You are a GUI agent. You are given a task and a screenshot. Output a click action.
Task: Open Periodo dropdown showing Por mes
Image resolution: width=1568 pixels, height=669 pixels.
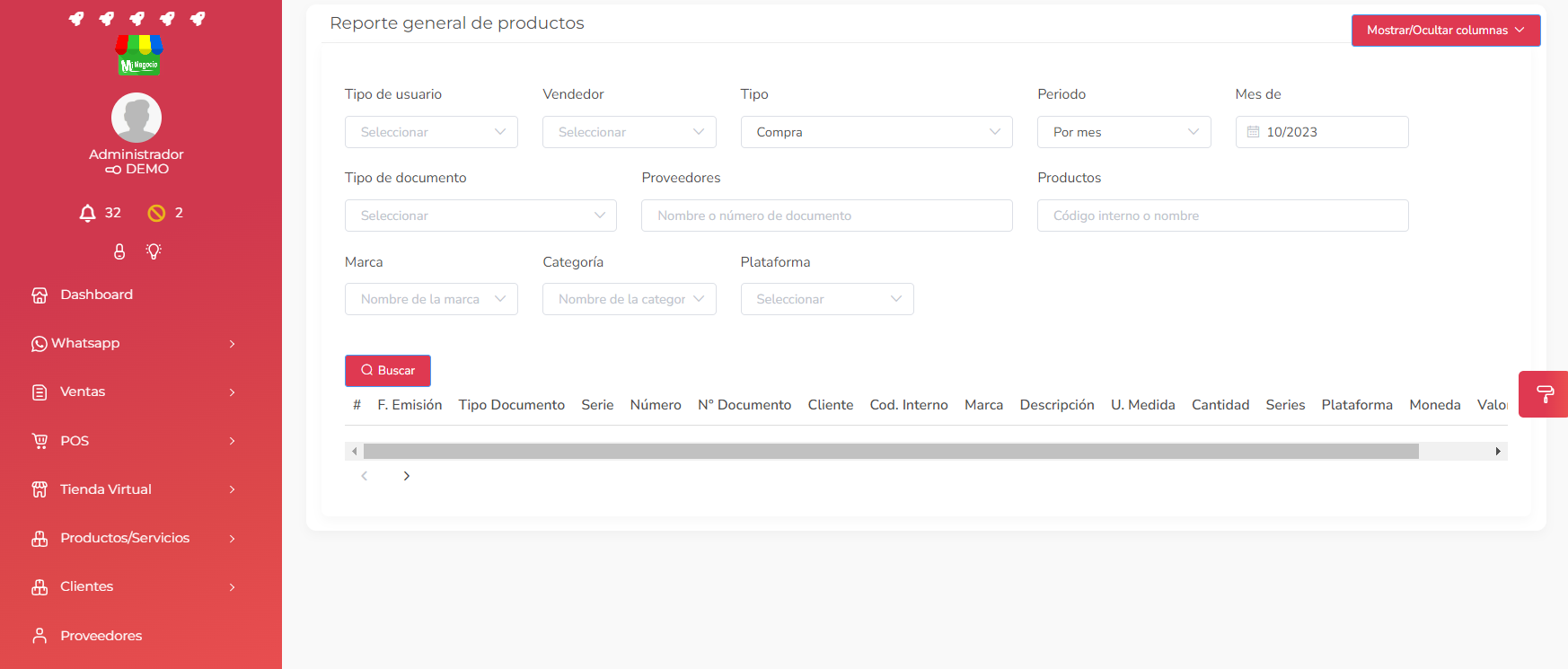coord(1124,132)
